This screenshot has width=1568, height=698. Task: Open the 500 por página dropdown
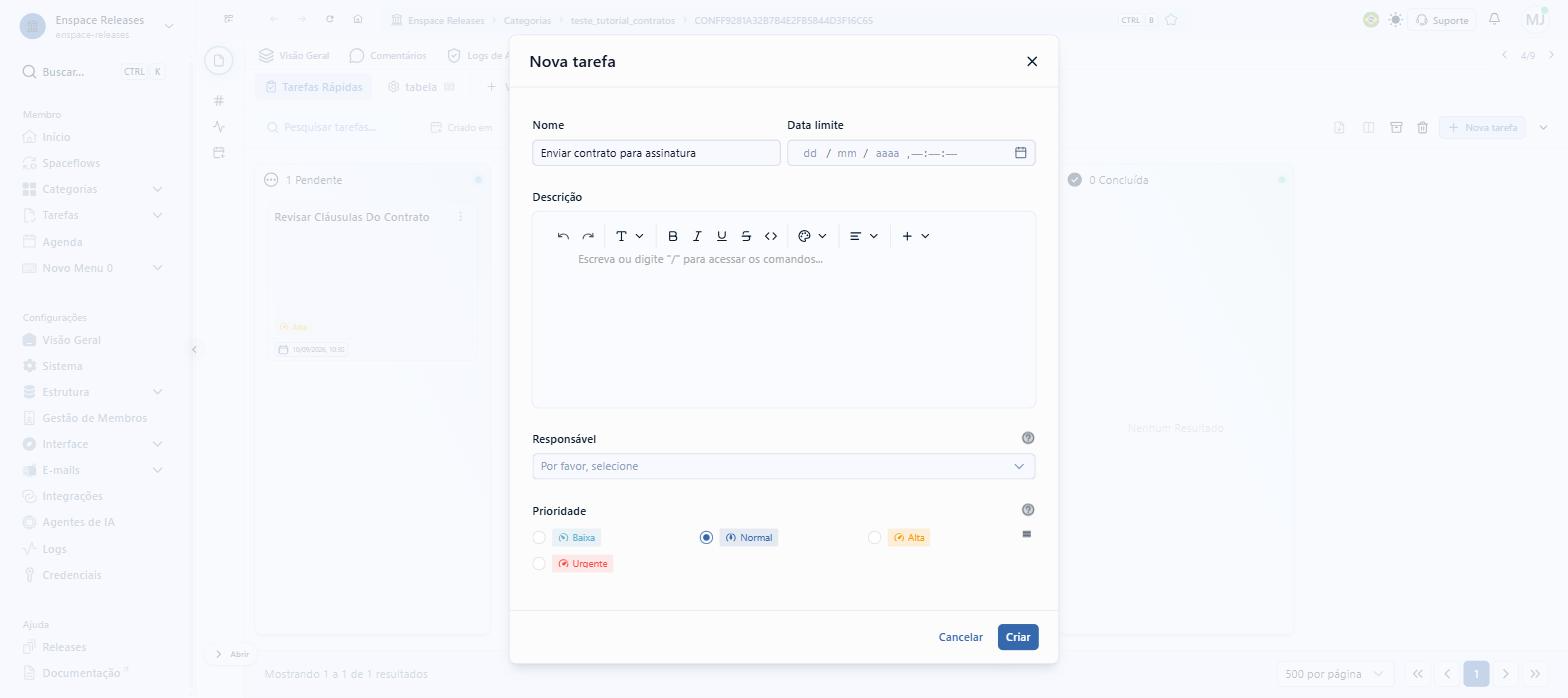point(1335,674)
